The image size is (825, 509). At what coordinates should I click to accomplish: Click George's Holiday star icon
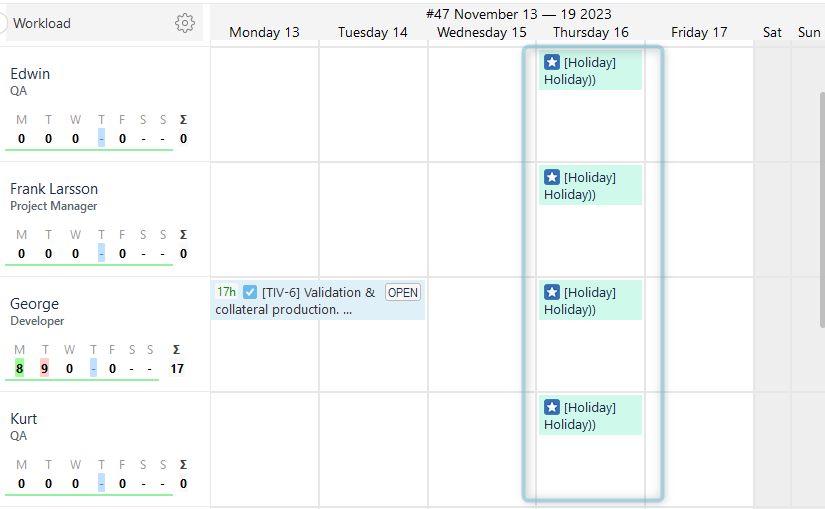(x=552, y=292)
